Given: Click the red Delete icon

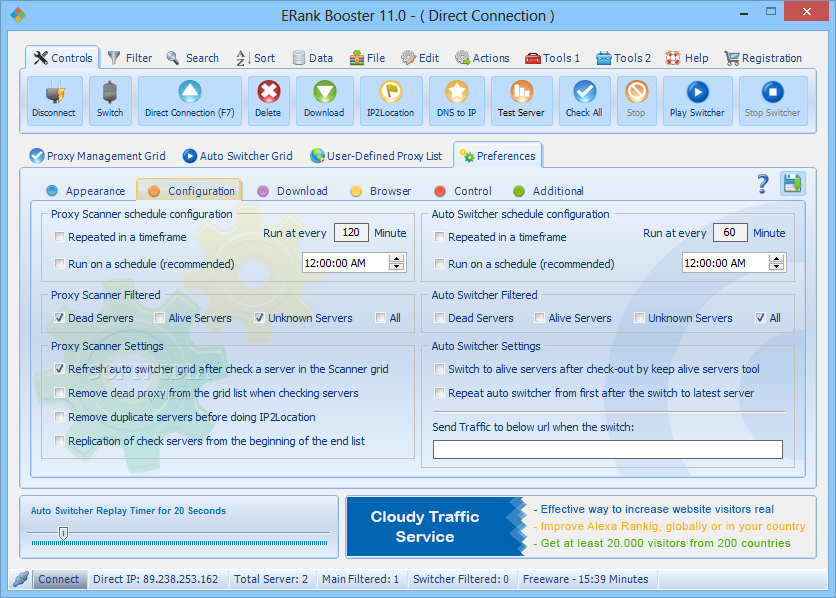Looking at the screenshot, I should click(269, 92).
